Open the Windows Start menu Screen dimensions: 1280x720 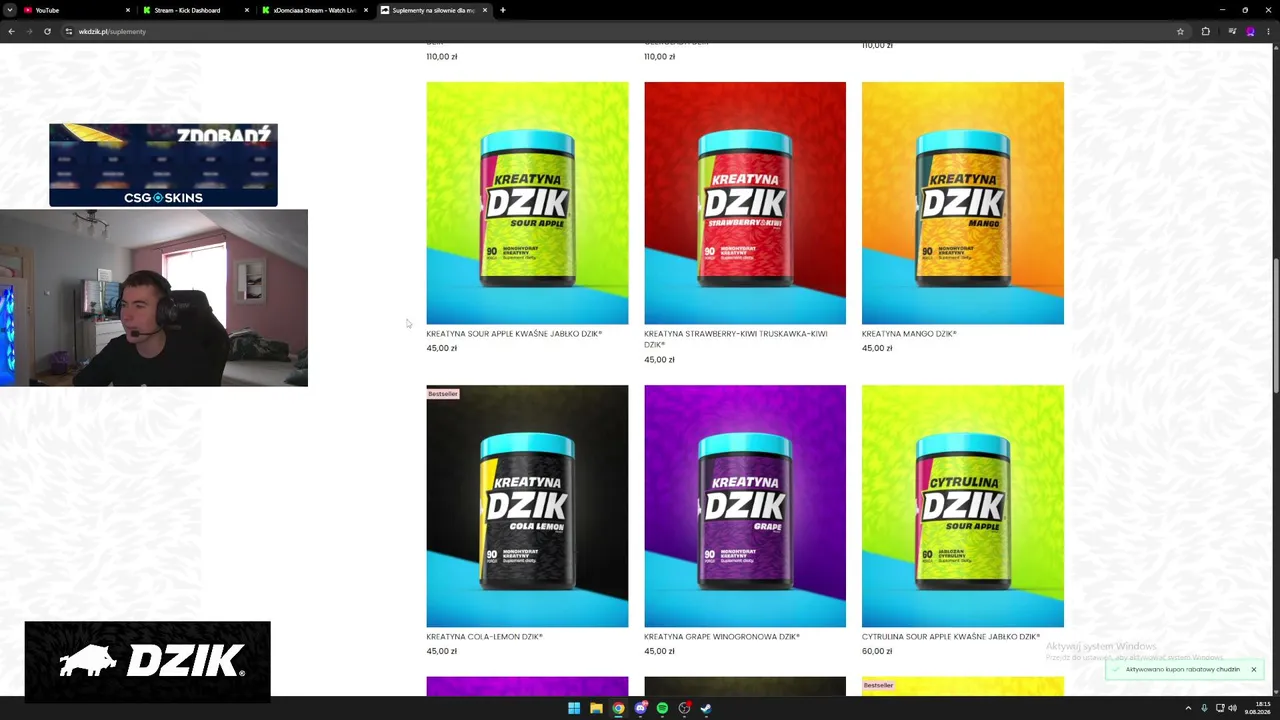point(574,708)
